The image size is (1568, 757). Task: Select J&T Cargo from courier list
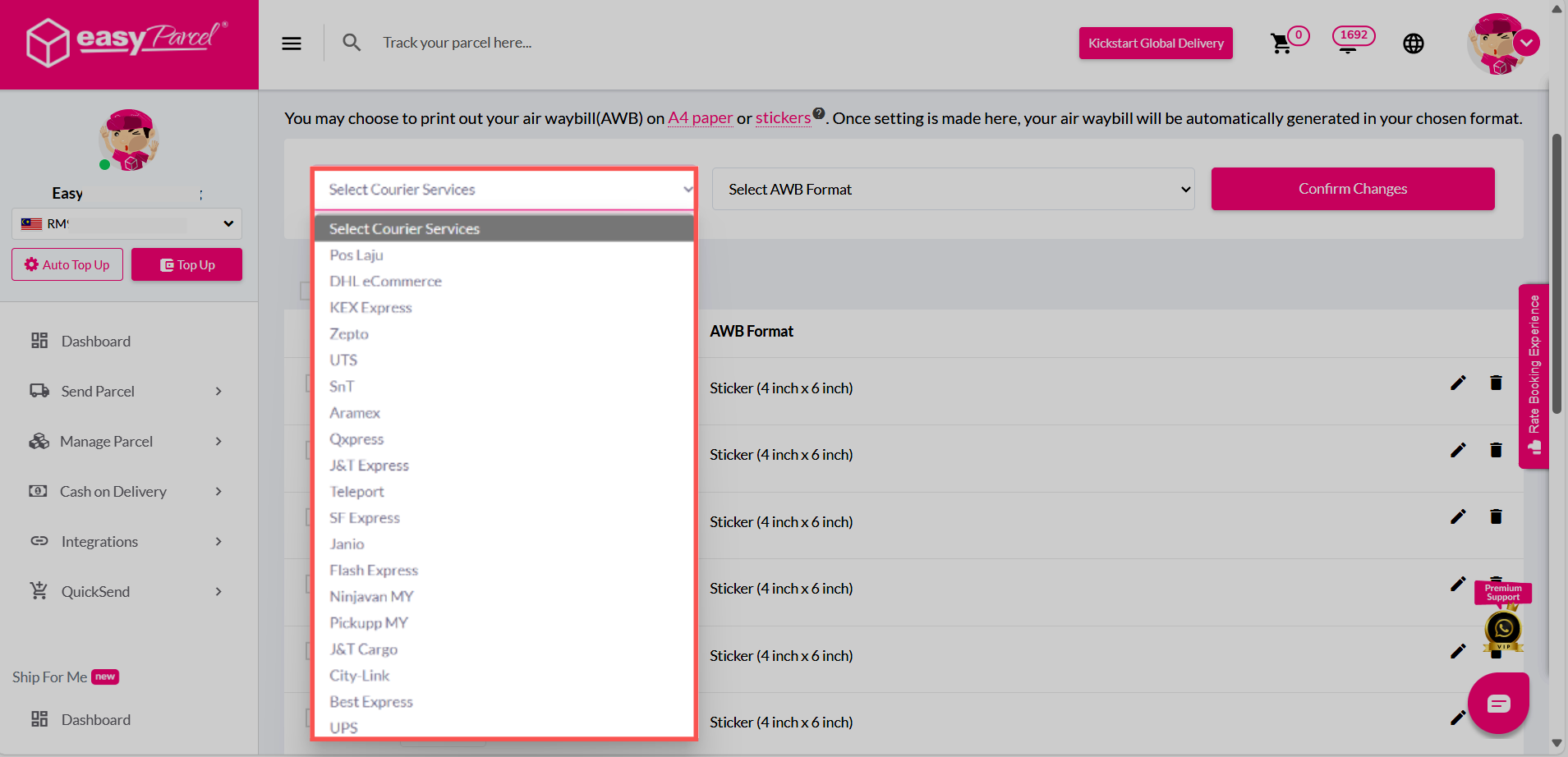[x=504, y=649]
